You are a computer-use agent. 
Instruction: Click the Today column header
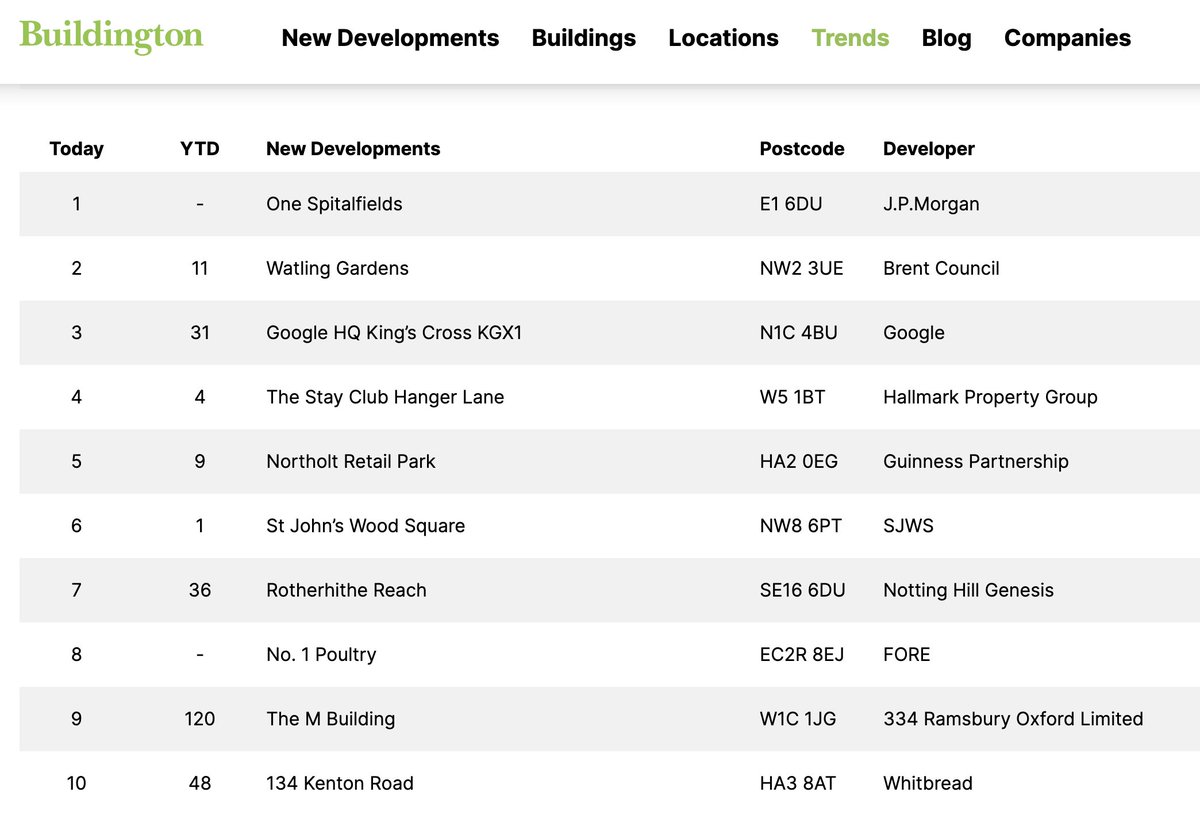point(76,149)
